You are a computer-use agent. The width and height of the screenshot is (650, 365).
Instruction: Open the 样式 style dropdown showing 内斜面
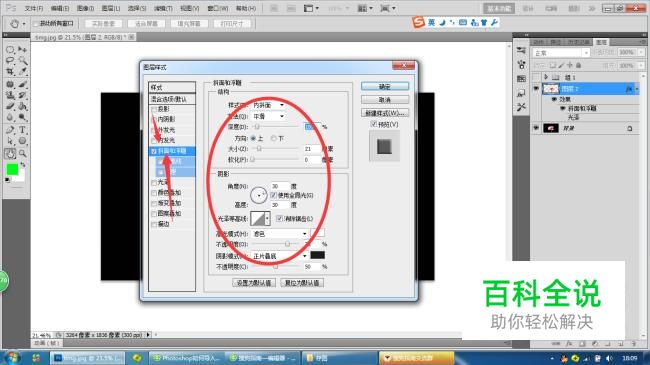point(268,105)
